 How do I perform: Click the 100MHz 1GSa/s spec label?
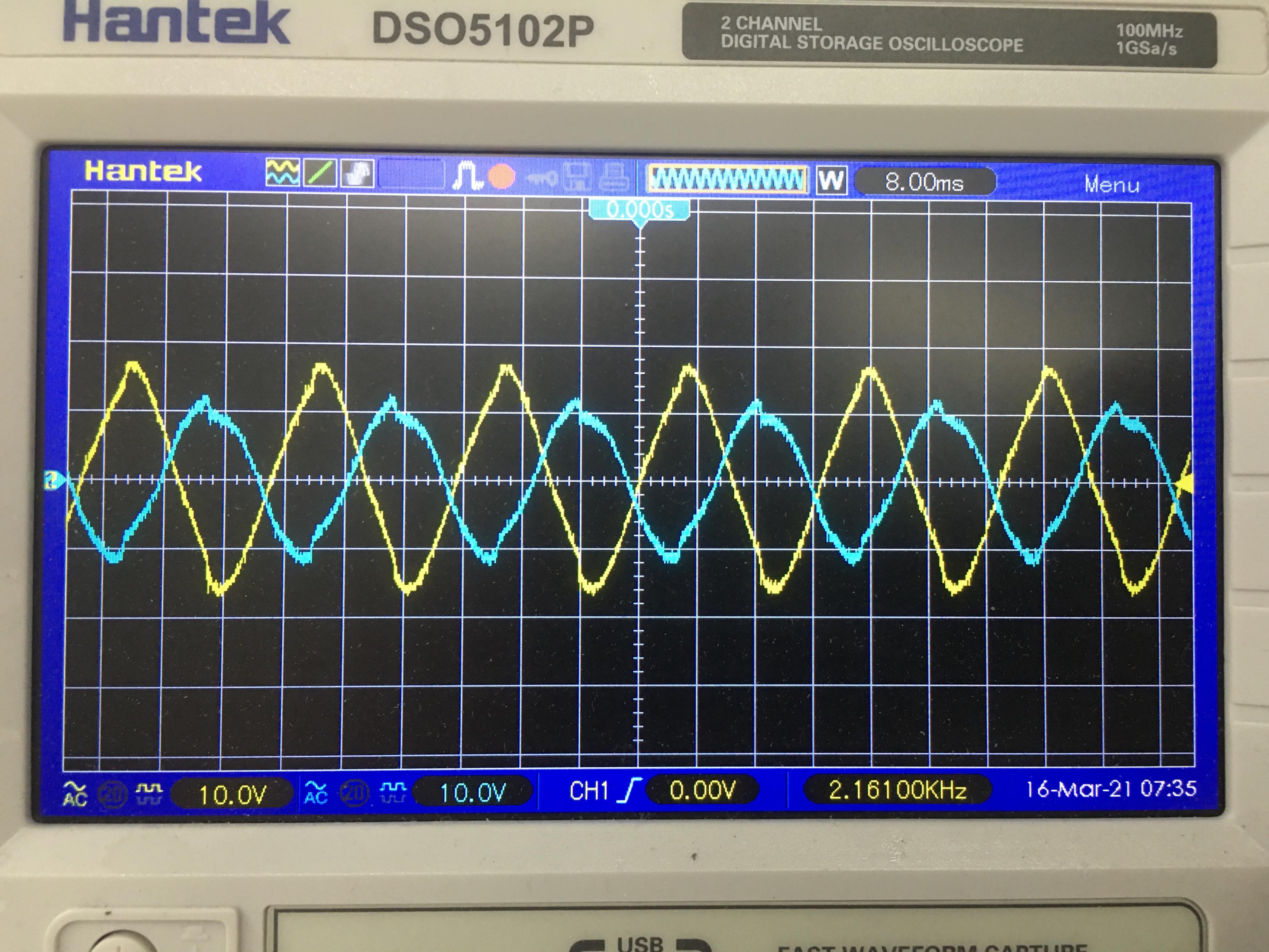pos(1149,40)
